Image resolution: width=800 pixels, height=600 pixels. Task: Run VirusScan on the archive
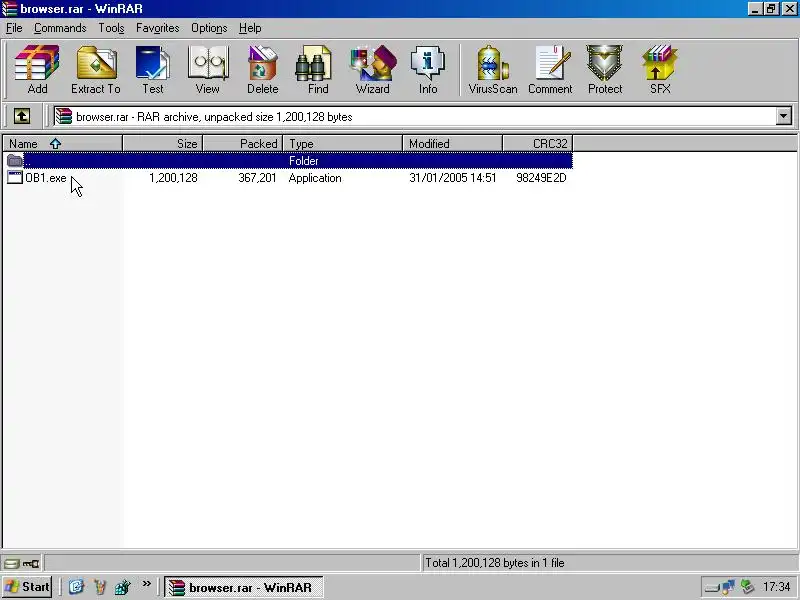pyautogui.click(x=493, y=70)
